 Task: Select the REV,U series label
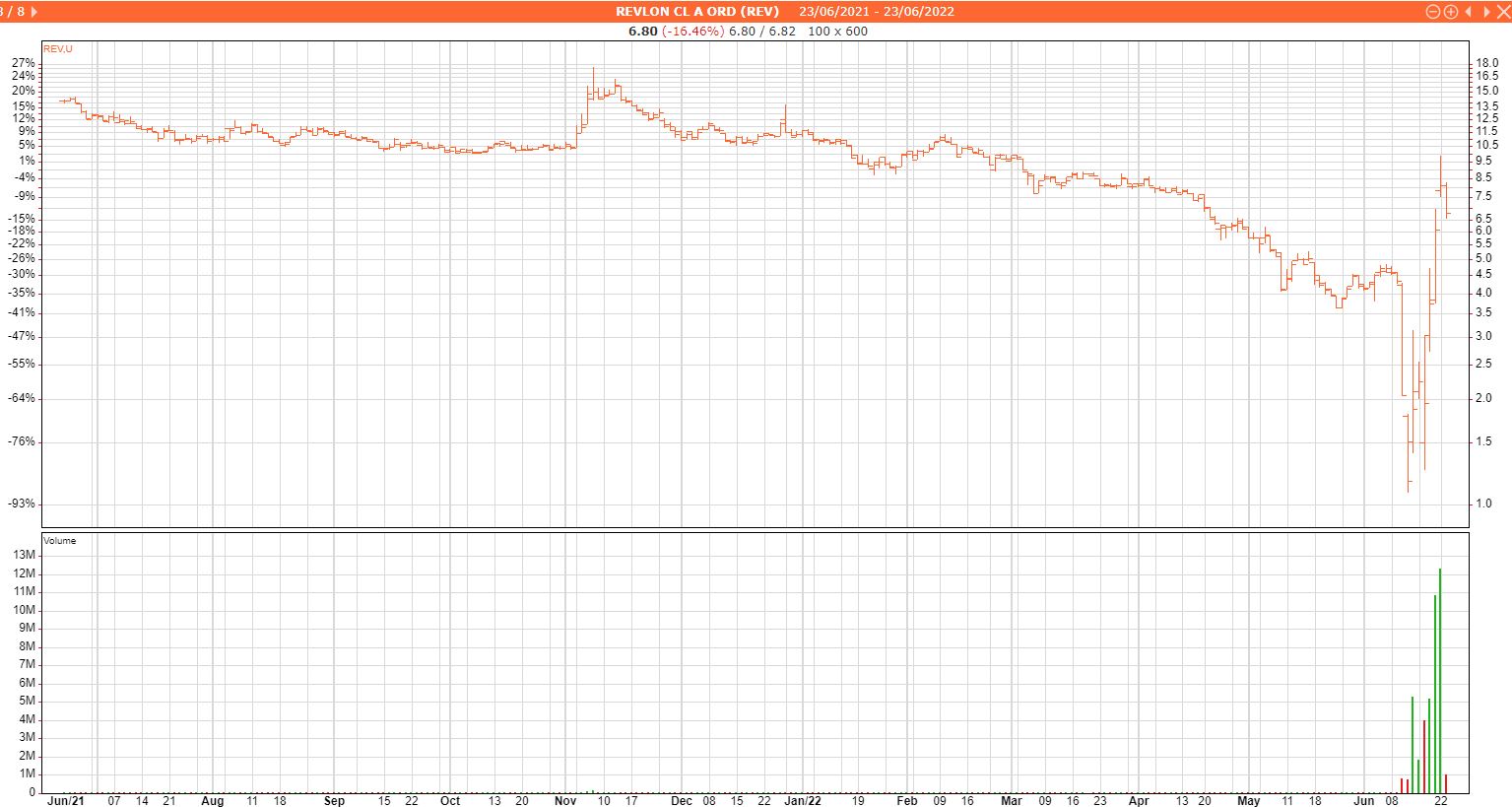click(58, 48)
